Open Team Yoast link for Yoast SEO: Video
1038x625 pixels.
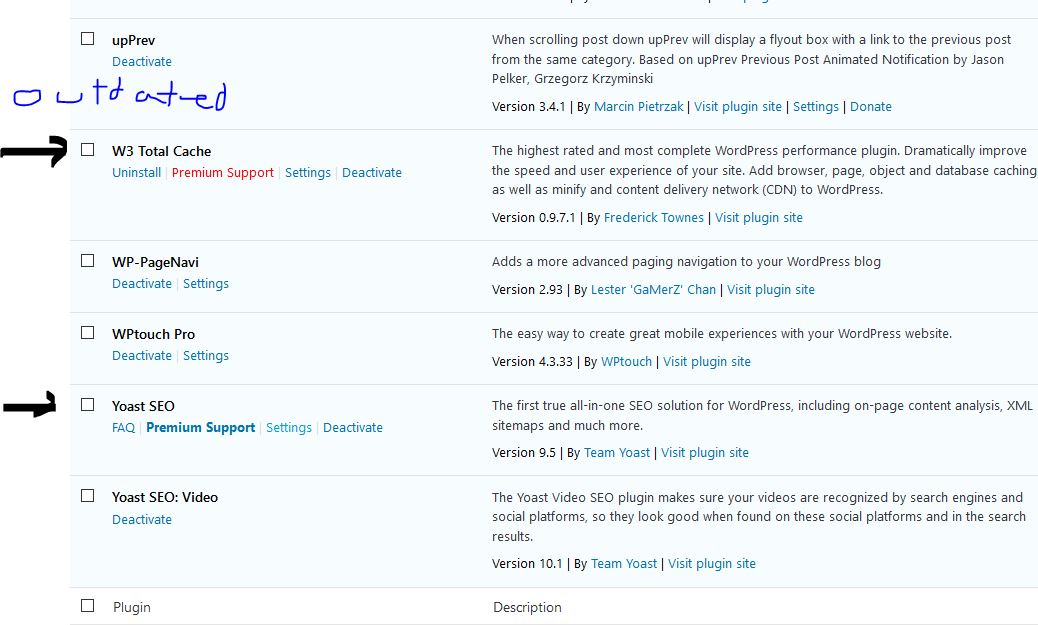(624, 564)
